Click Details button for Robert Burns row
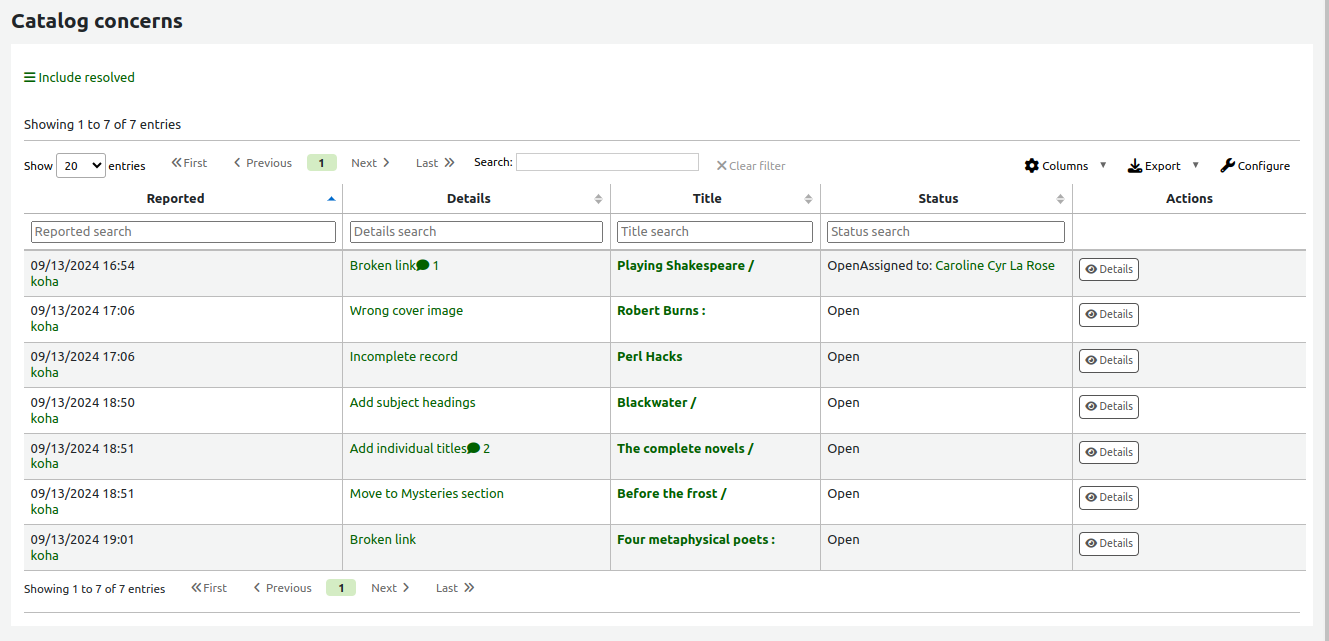This screenshot has width=1329, height=641. [1108, 314]
